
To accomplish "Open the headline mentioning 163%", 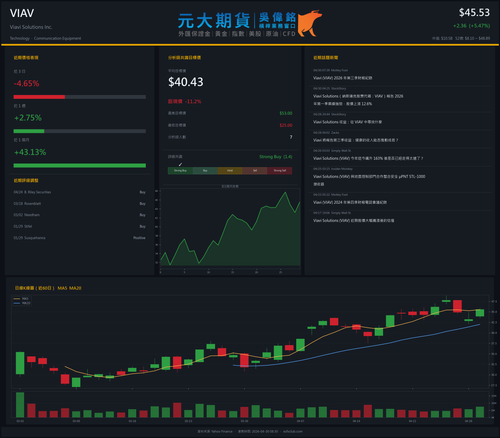I will [x=368, y=158].
